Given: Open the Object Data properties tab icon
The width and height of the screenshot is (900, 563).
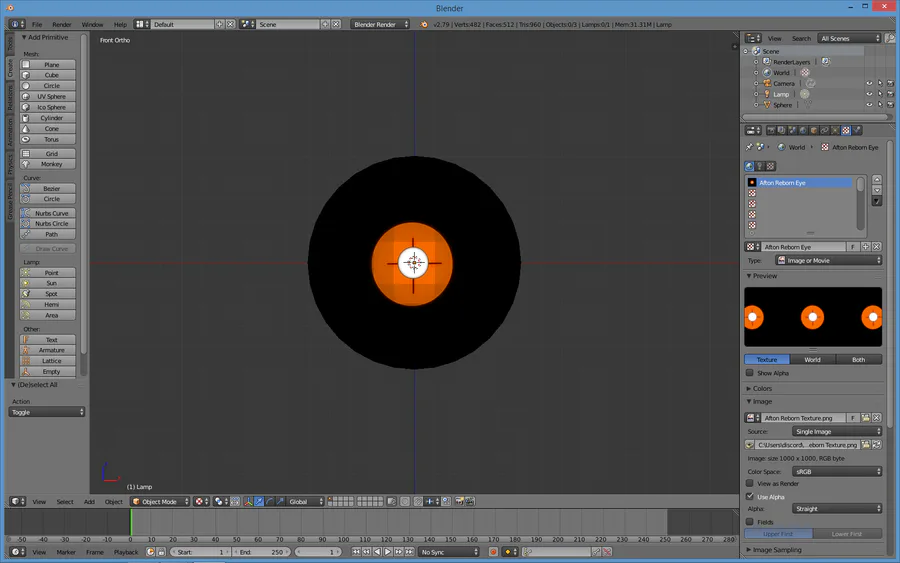Looking at the screenshot, I should (x=836, y=131).
